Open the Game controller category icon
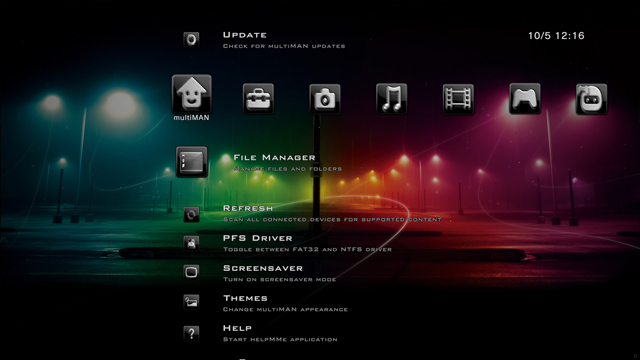640x360 pixels. (x=525, y=99)
